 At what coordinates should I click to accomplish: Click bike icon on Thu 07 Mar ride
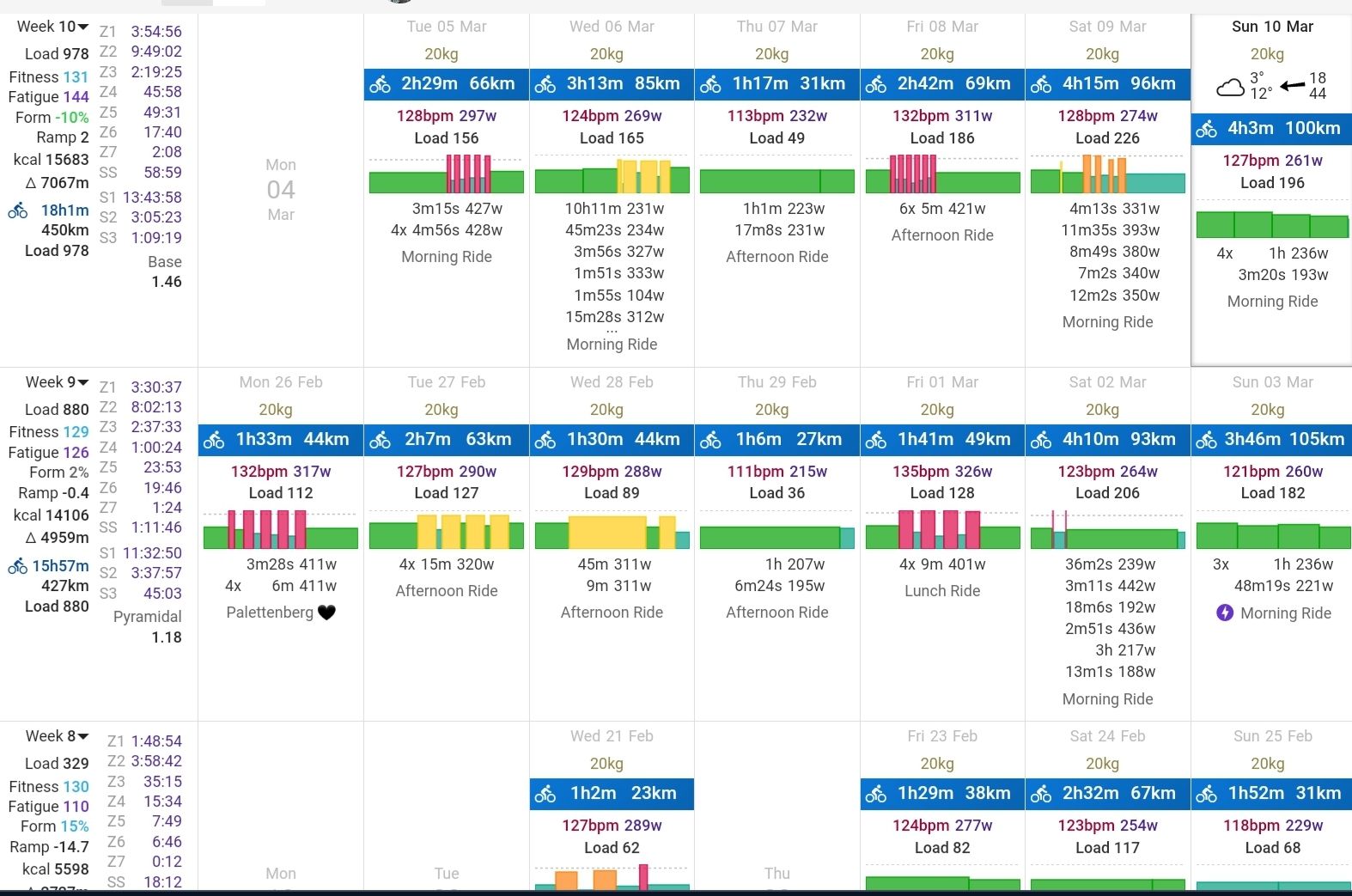(x=710, y=84)
